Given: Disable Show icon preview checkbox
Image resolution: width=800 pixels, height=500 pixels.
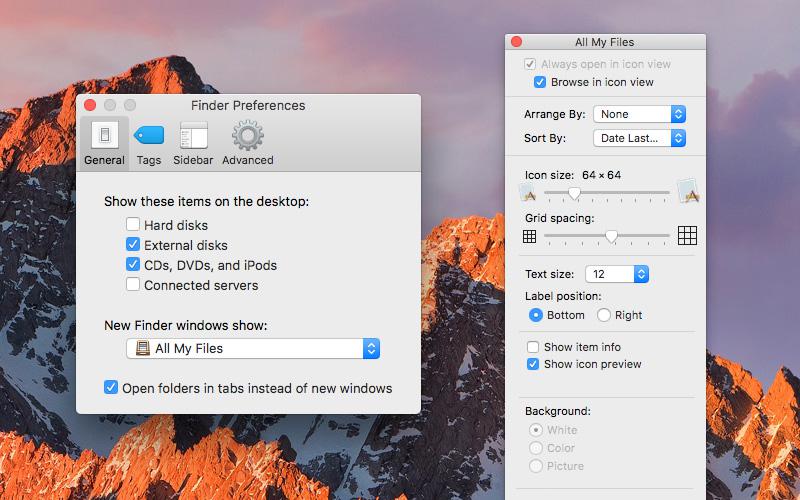Looking at the screenshot, I should [533, 364].
